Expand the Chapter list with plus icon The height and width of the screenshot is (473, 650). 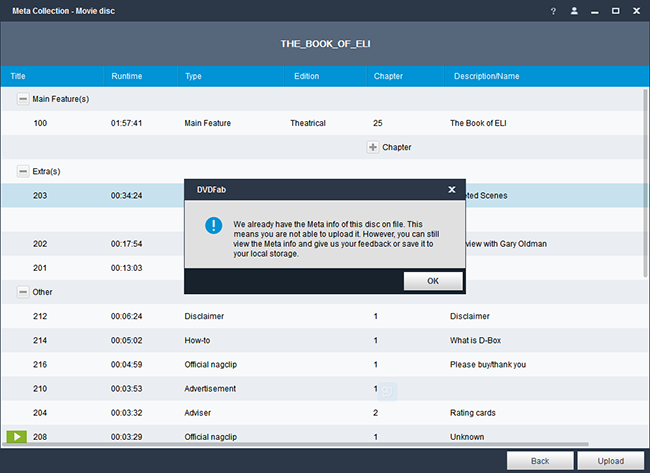point(373,147)
